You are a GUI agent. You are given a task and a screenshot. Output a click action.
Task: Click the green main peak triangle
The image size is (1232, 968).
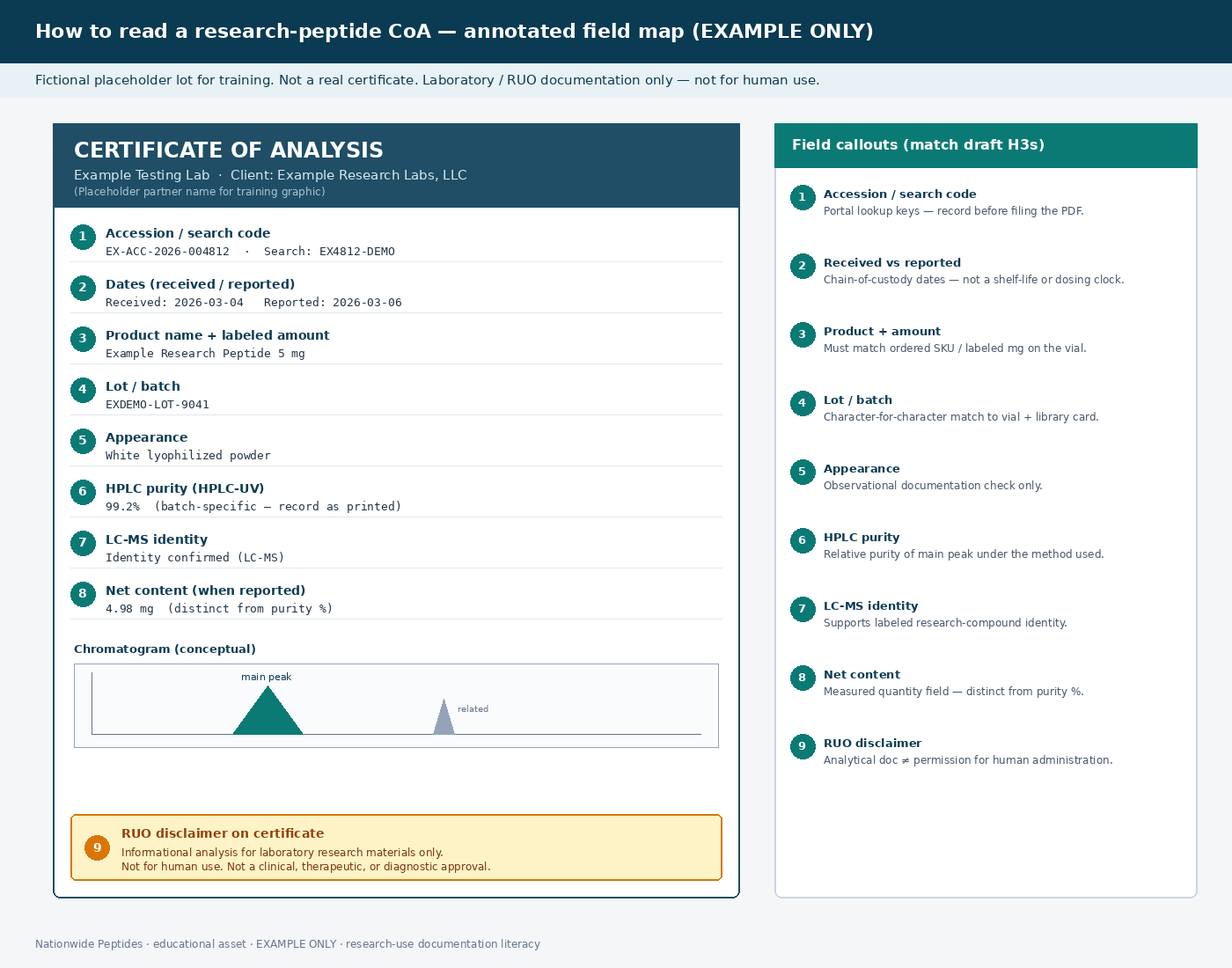tap(268, 715)
